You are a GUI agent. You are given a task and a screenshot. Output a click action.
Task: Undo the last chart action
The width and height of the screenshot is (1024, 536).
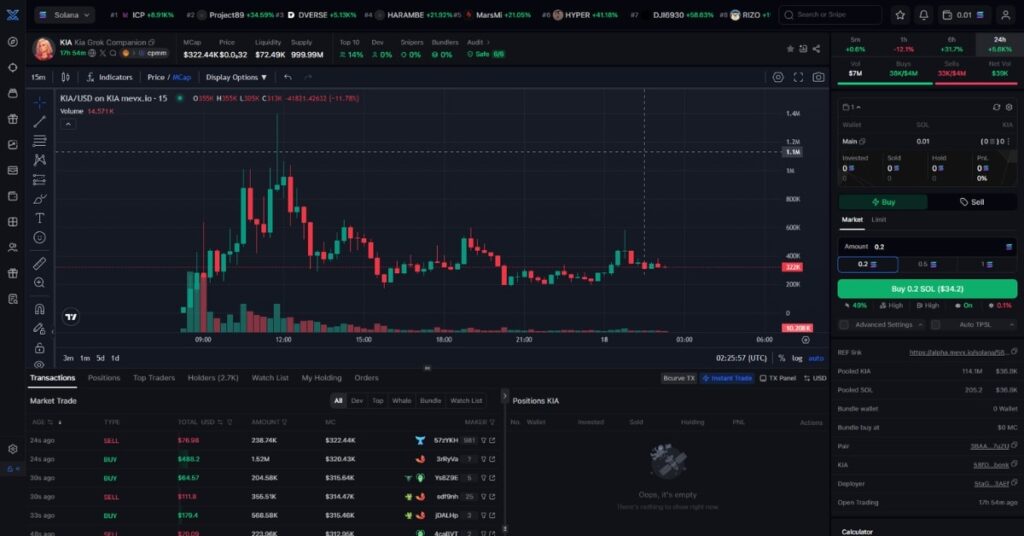point(287,77)
